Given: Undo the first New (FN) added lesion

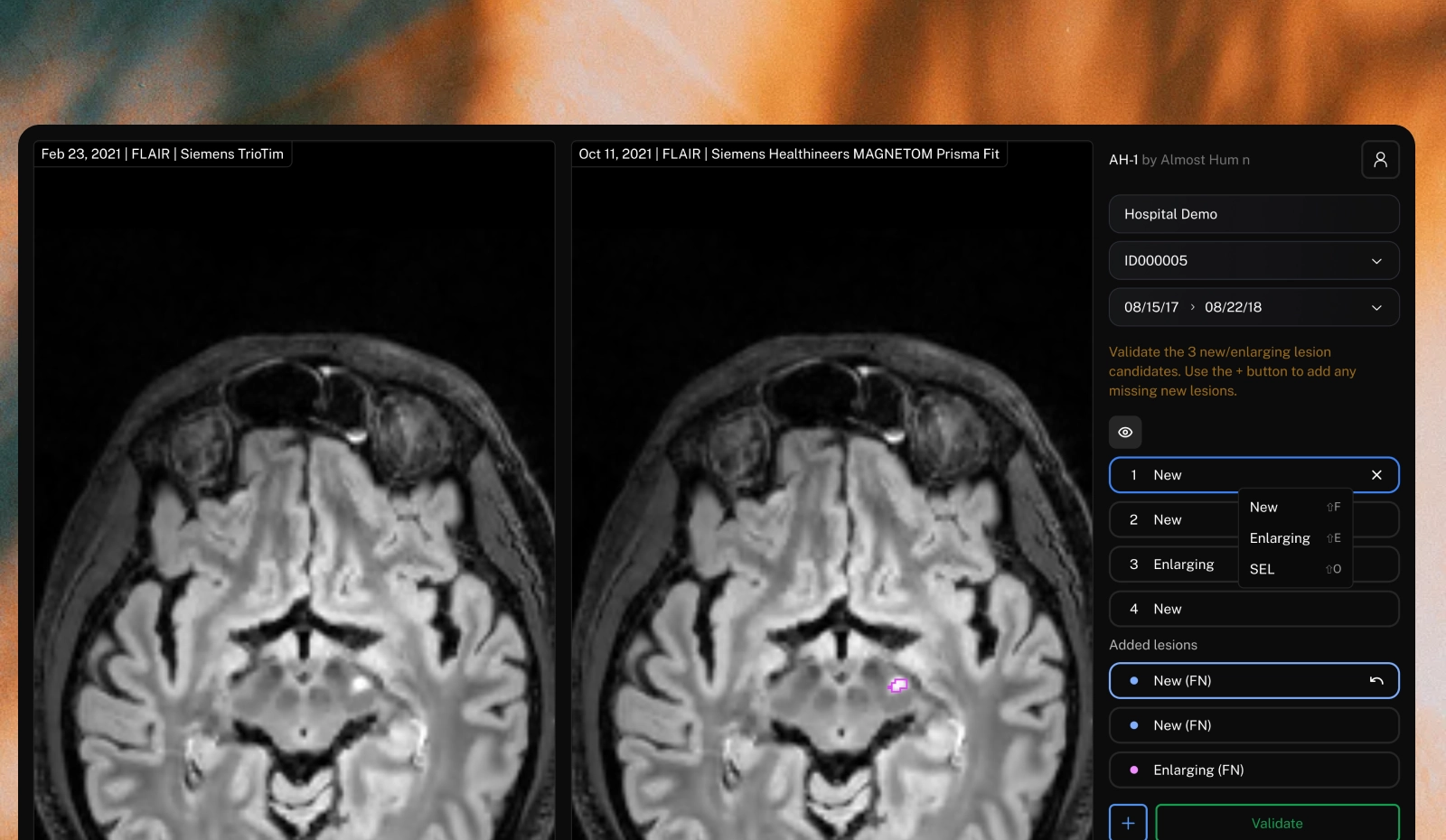Looking at the screenshot, I should pyautogui.click(x=1376, y=681).
